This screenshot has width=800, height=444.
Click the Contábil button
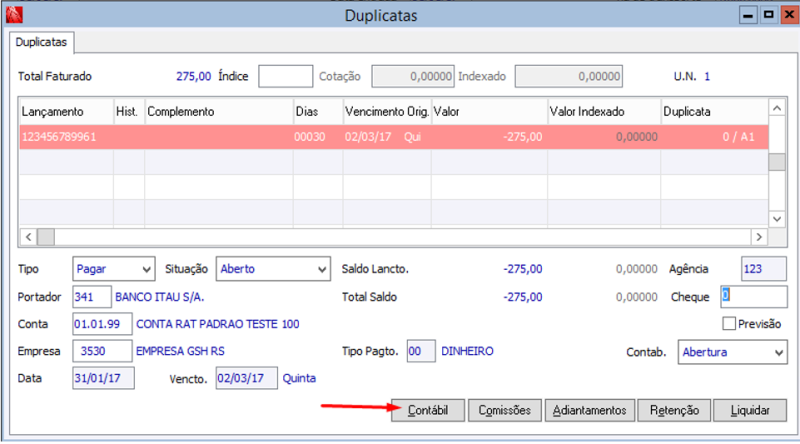428,410
